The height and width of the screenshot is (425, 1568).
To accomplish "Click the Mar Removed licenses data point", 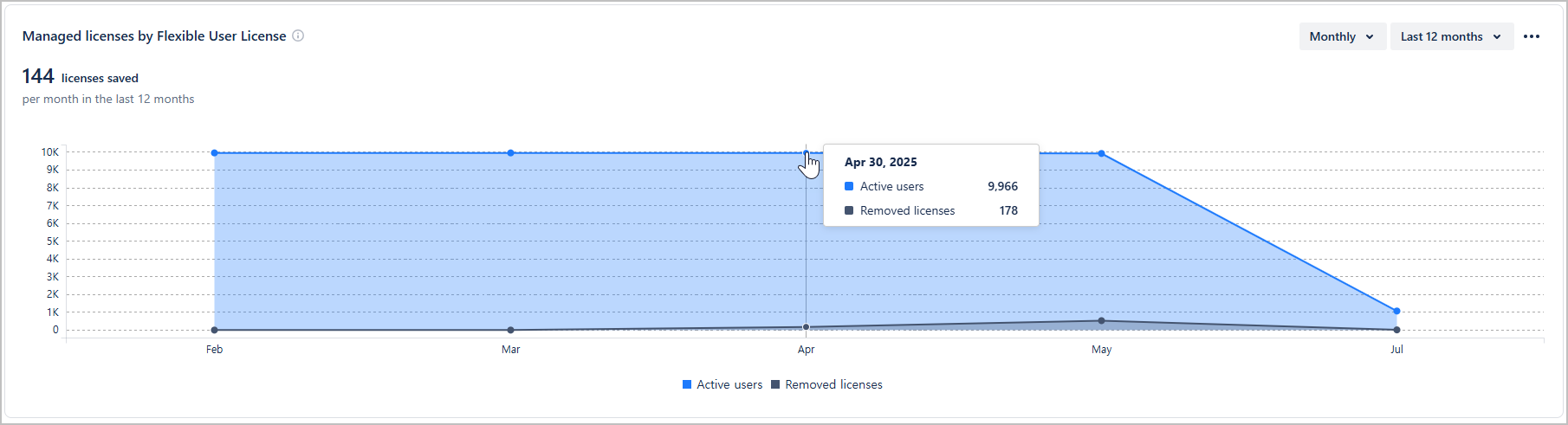I will tap(511, 330).
